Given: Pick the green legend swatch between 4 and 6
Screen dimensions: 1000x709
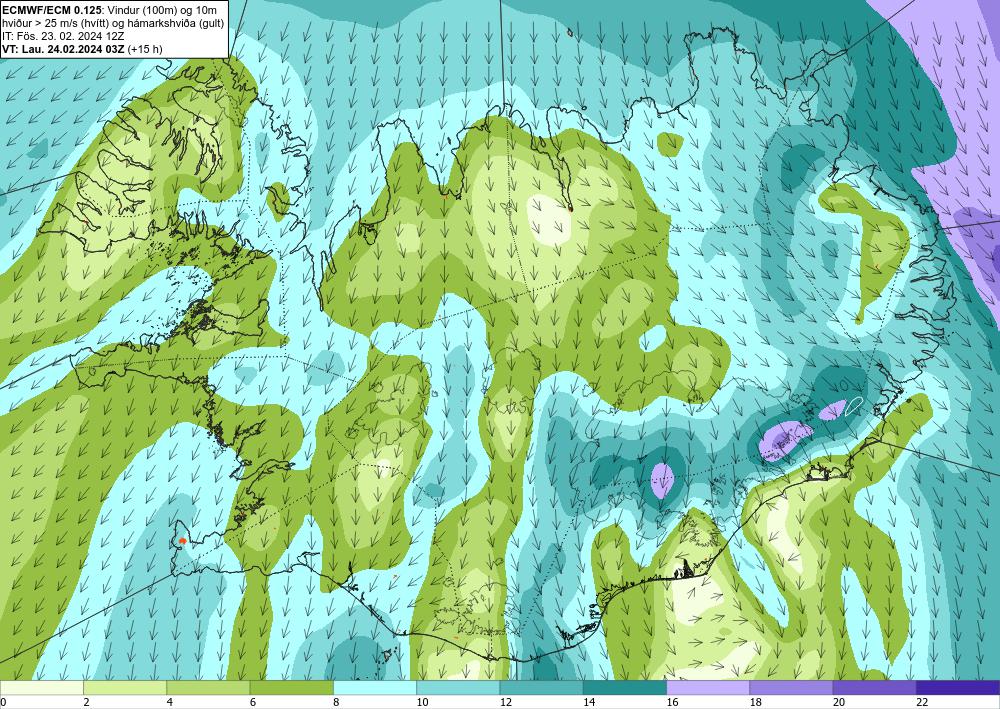Looking at the screenshot, I should coord(208,687).
